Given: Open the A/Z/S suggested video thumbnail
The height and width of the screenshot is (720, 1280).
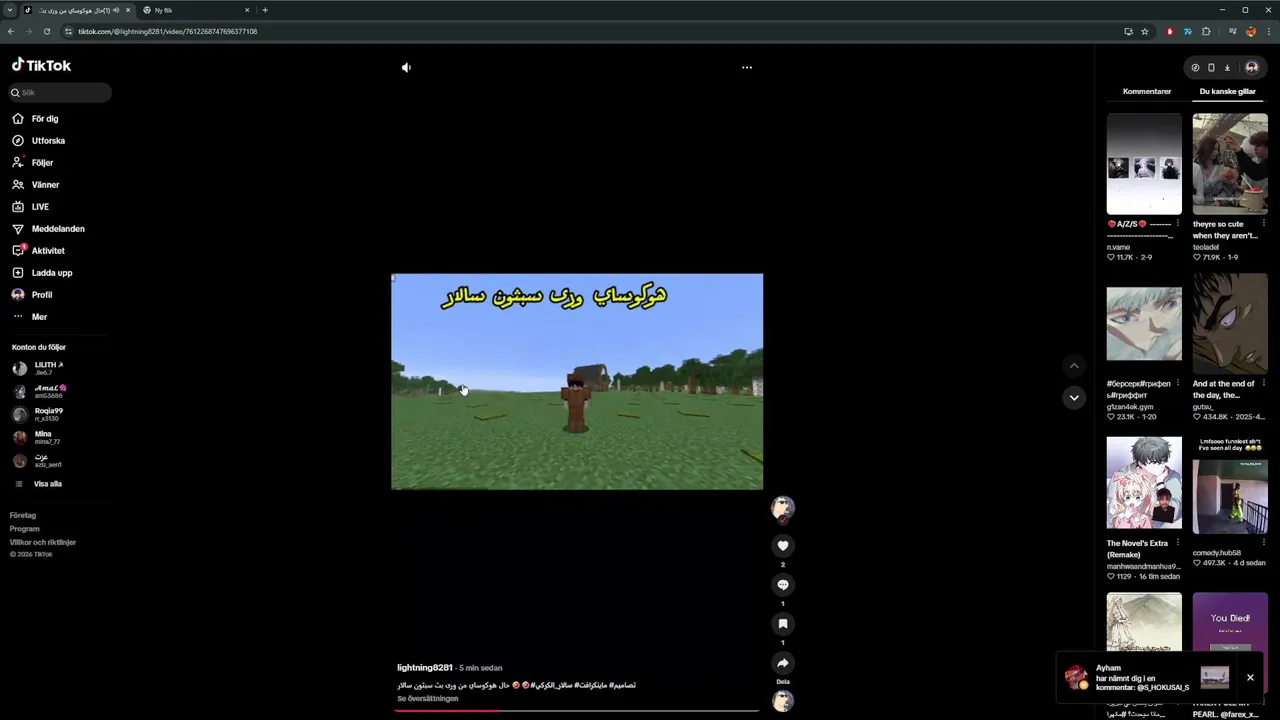Looking at the screenshot, I should coord(1144,164).
